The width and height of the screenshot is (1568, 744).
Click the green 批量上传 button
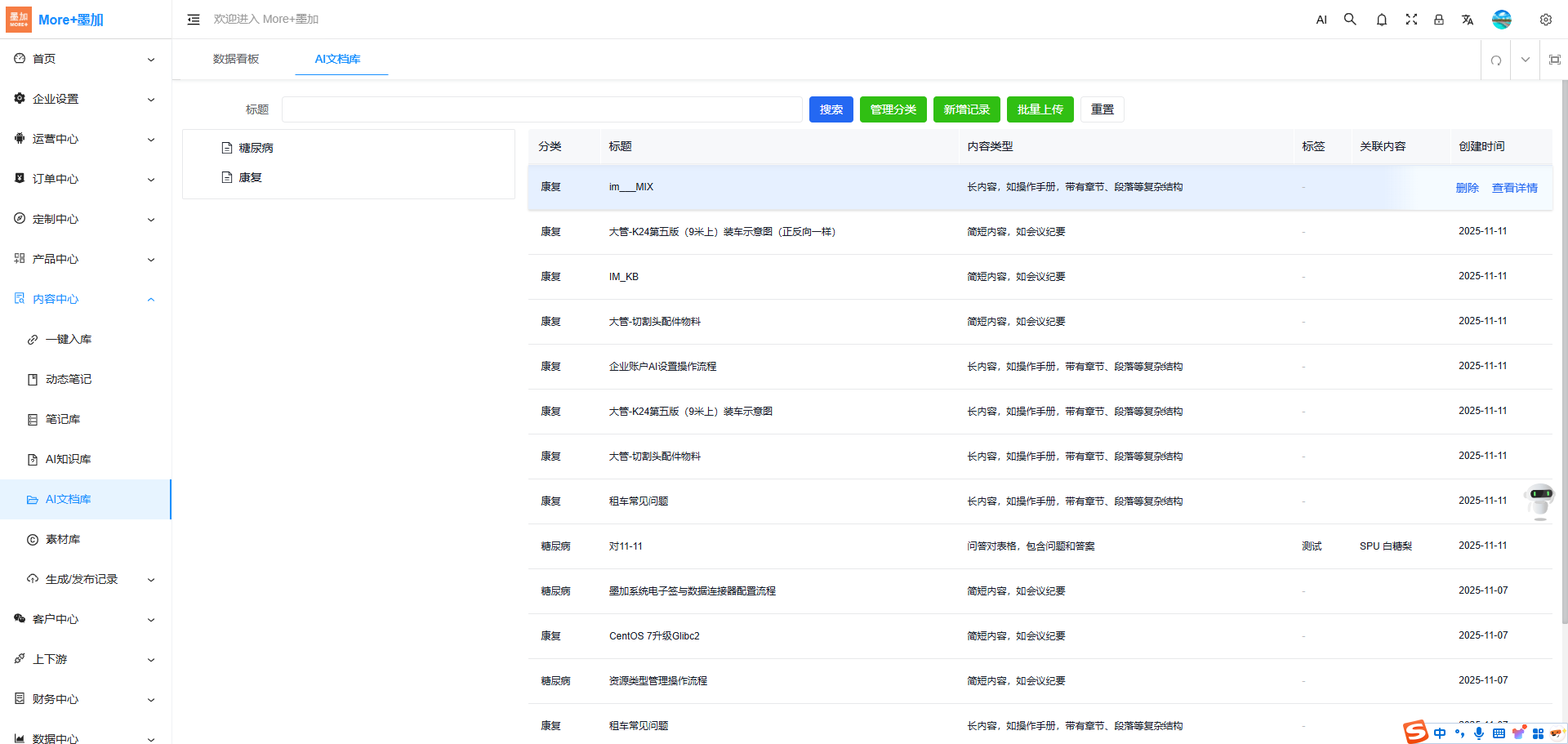click(1040, 109)
